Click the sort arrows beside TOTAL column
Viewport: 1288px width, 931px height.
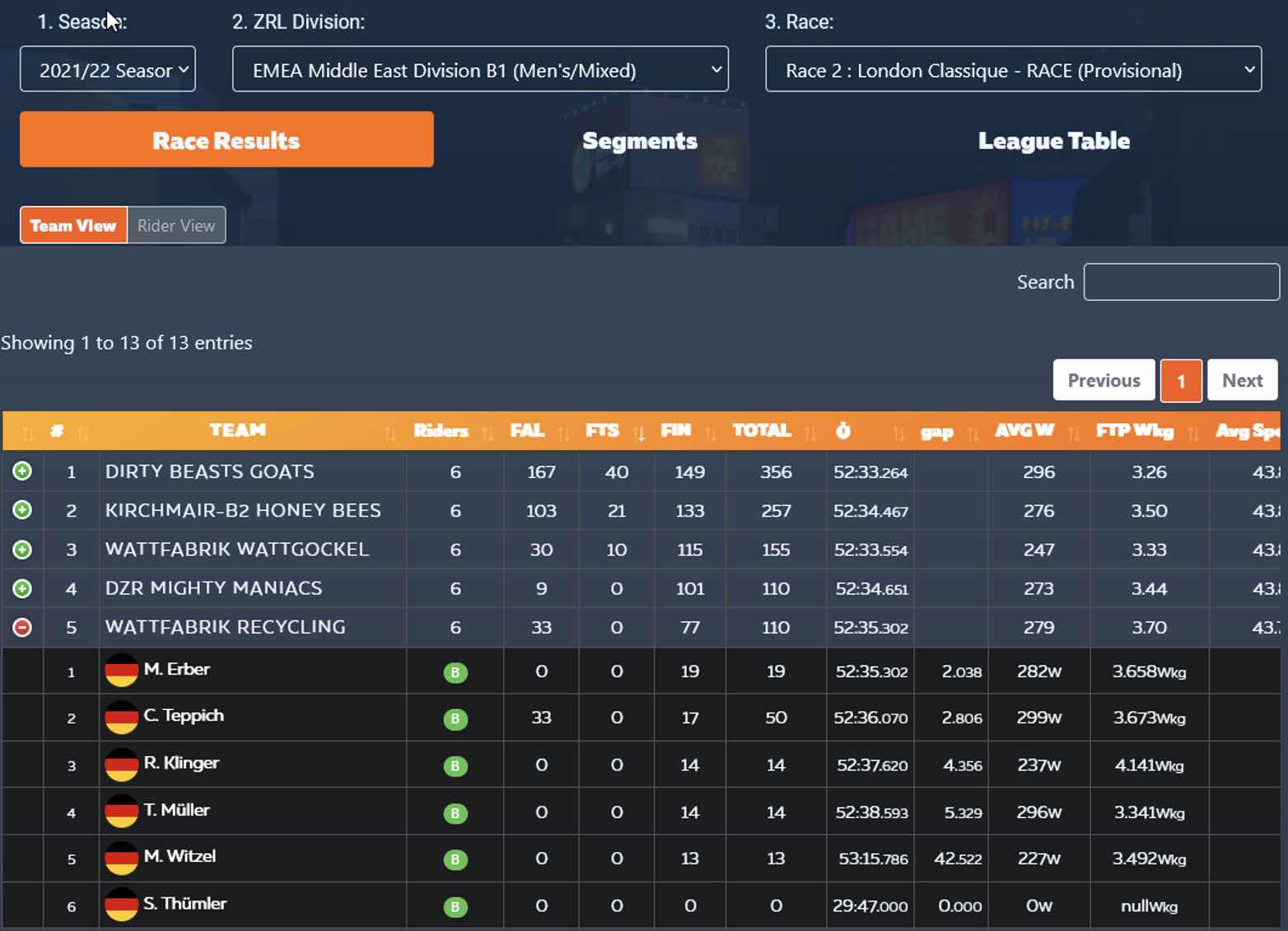pos(810,433)
